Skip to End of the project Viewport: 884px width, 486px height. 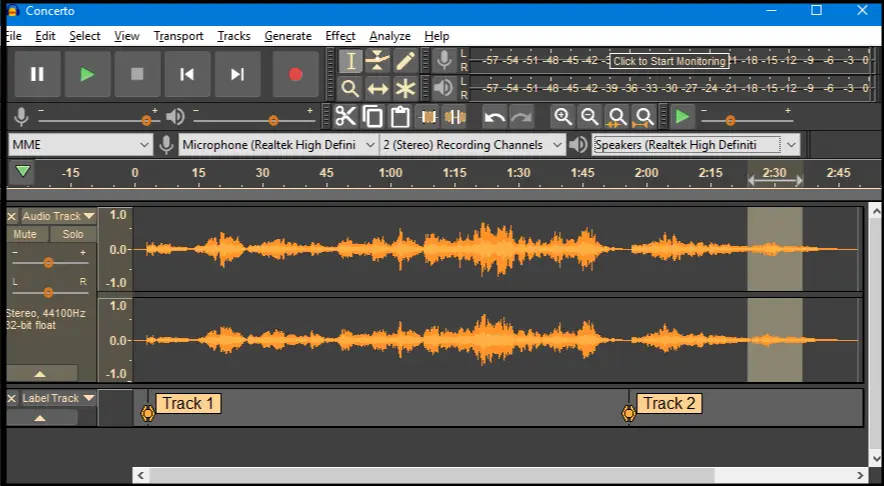(237, 74)
